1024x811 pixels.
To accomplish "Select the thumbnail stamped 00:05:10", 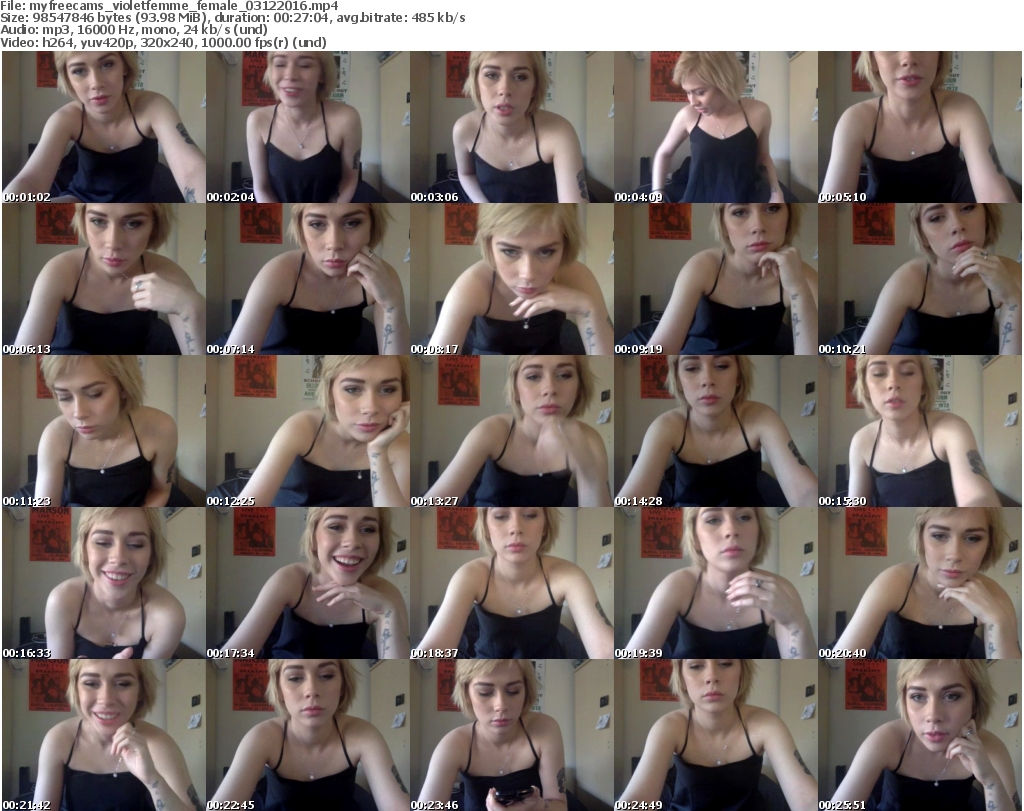I will (920, 127).
